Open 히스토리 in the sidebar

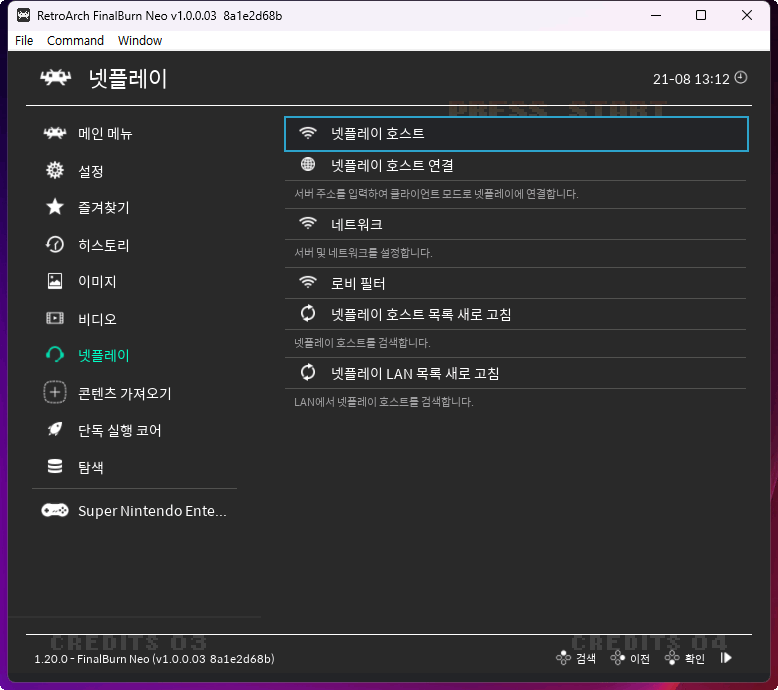(x=104, y=245)
